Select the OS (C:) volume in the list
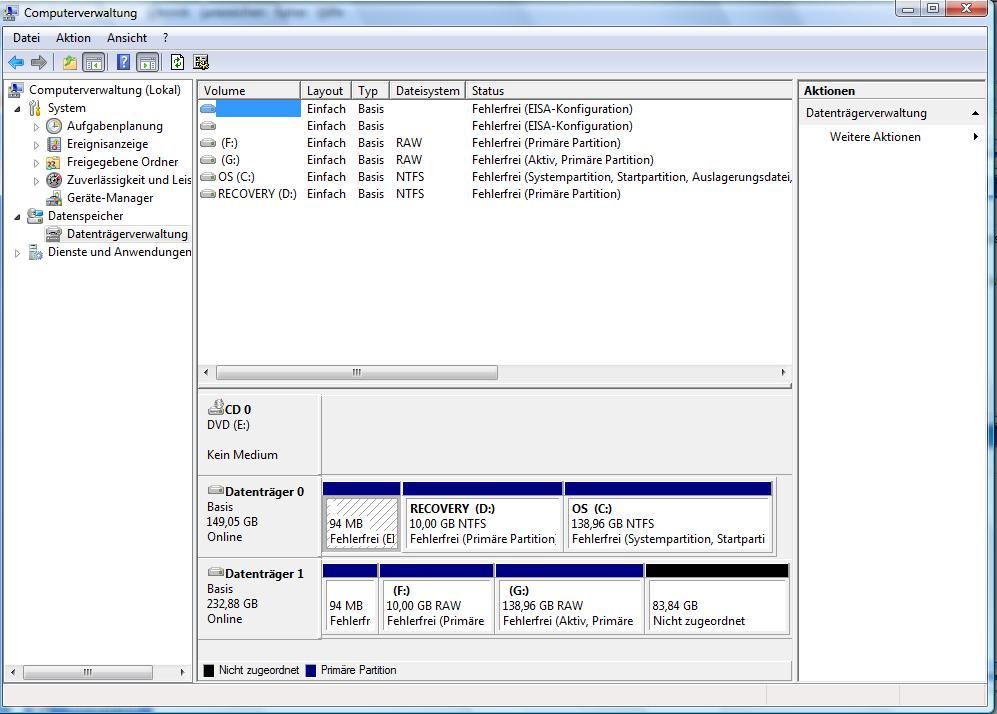Viewport: 997px width, 714px height. click(237, 177)
